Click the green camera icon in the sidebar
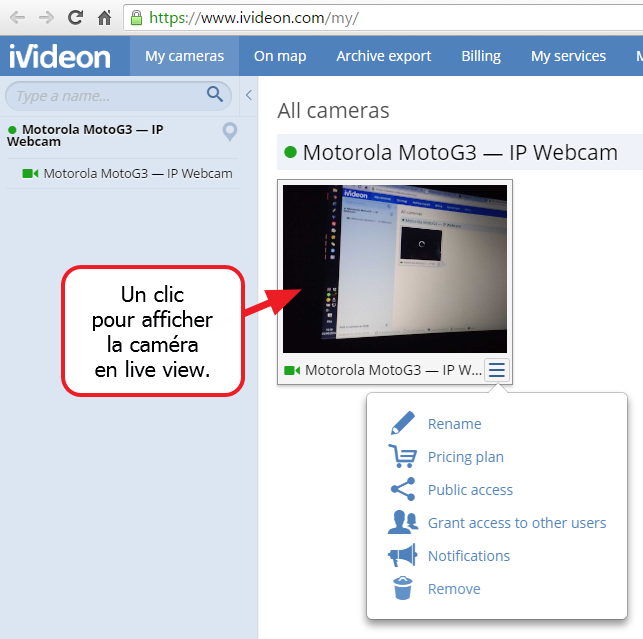 point(30,173)
